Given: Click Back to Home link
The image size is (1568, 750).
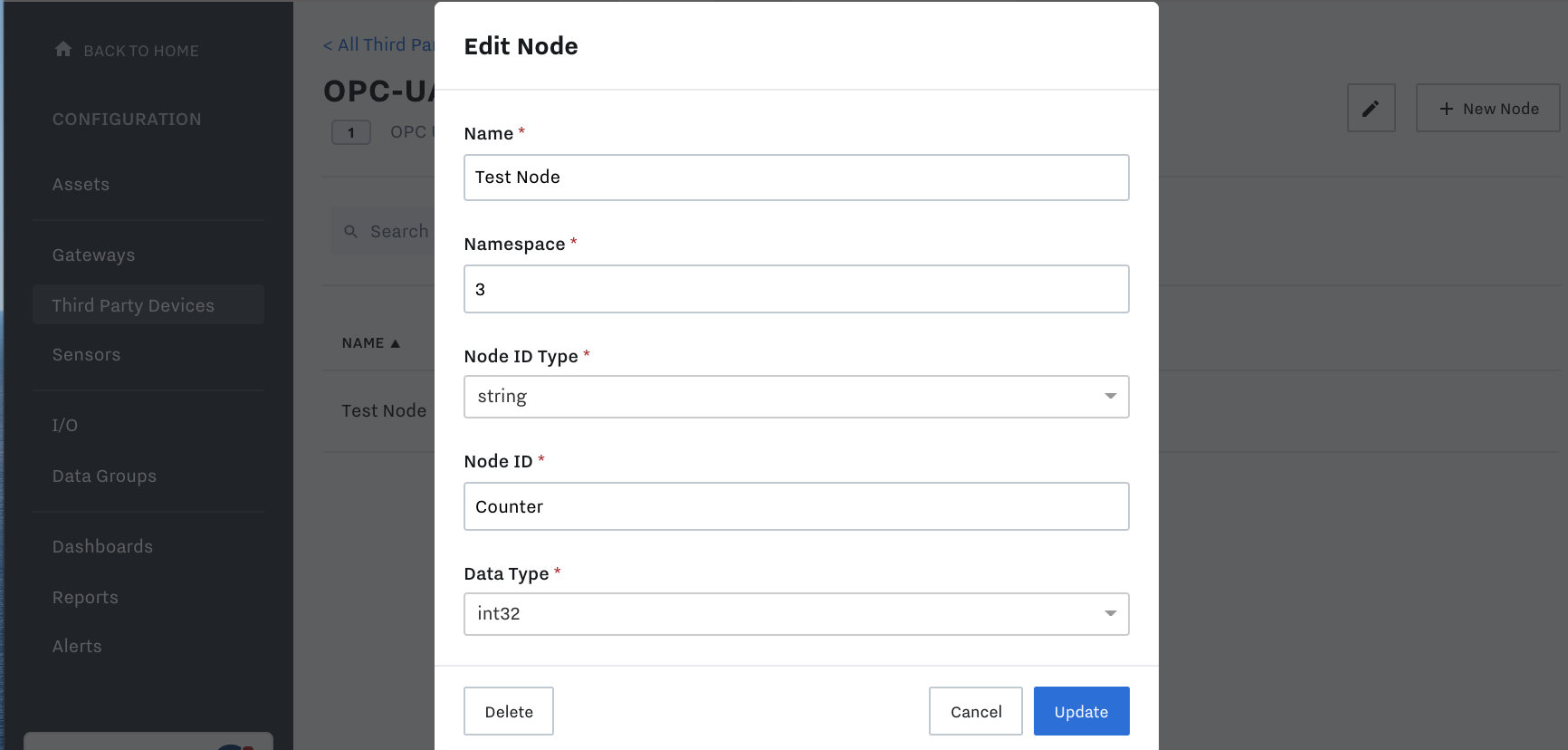Looking at the screenshot, I should [x=127, y=51].
